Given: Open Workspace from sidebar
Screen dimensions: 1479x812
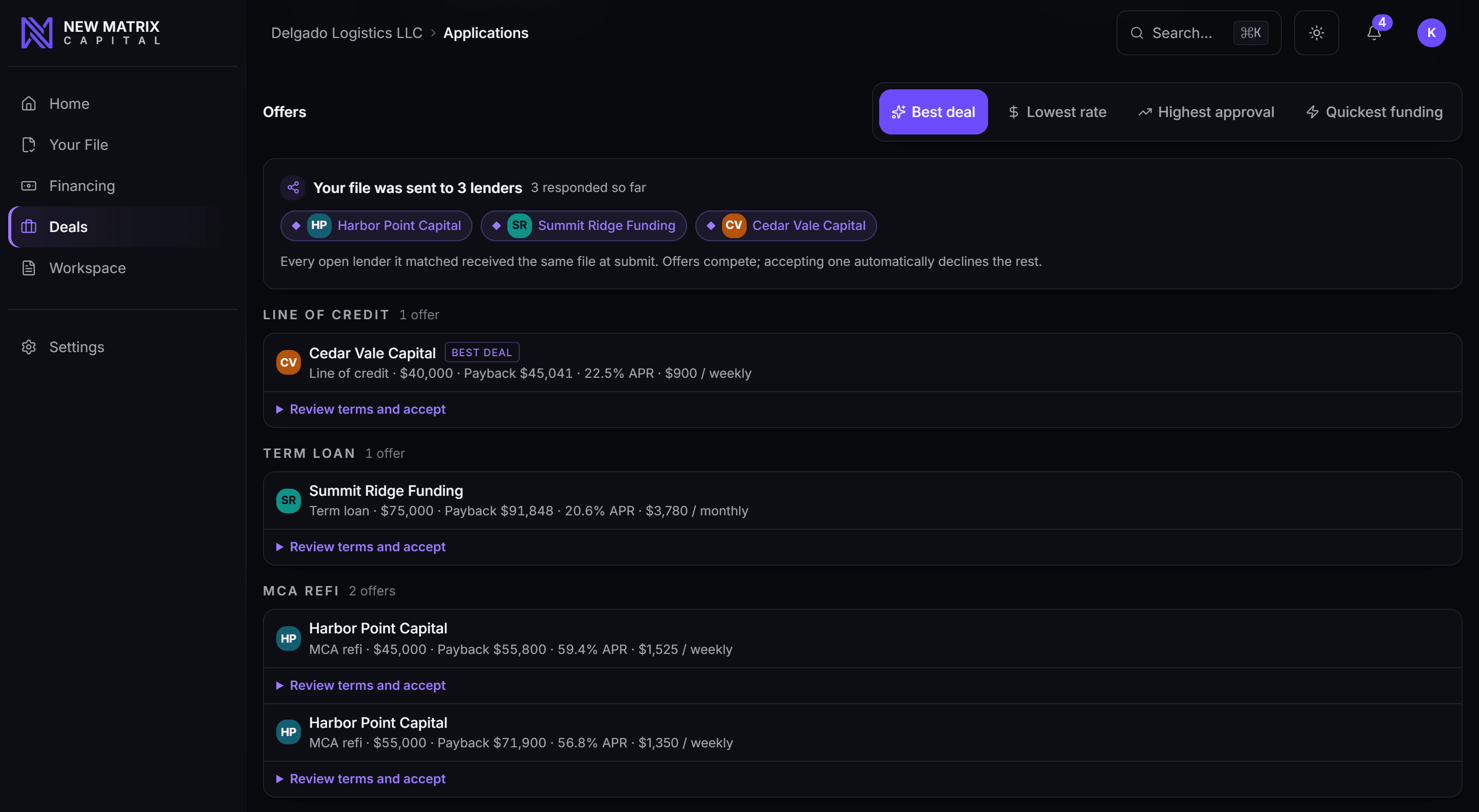Looking at the screenshot, I should click(x=123, y=268).
